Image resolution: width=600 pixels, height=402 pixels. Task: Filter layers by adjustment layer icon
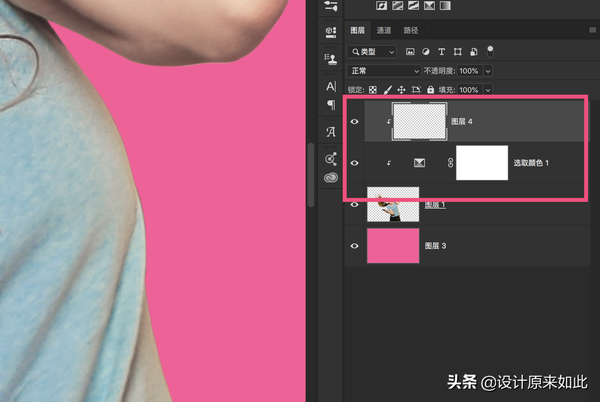click(425, 51)
